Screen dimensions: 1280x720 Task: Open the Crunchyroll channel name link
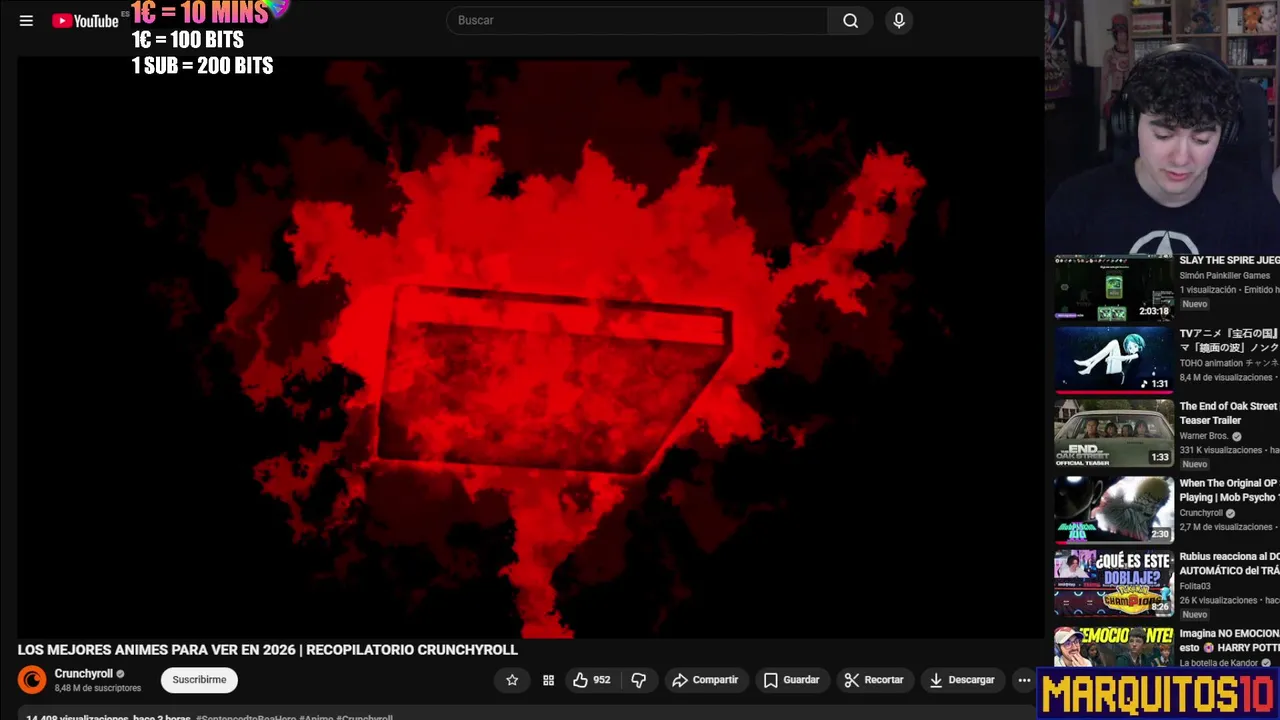pos(83,674)
